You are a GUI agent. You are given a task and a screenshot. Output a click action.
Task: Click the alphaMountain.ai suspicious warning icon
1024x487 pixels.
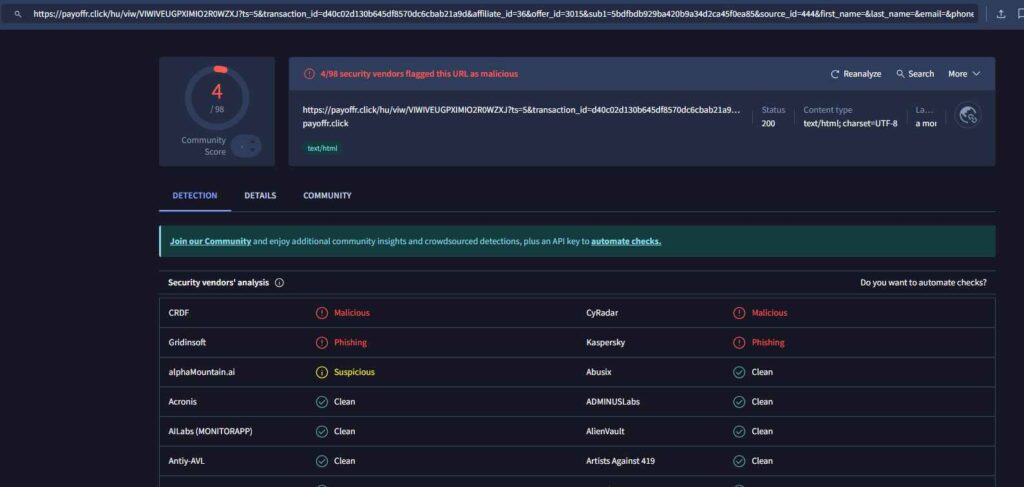coord(321,372)
